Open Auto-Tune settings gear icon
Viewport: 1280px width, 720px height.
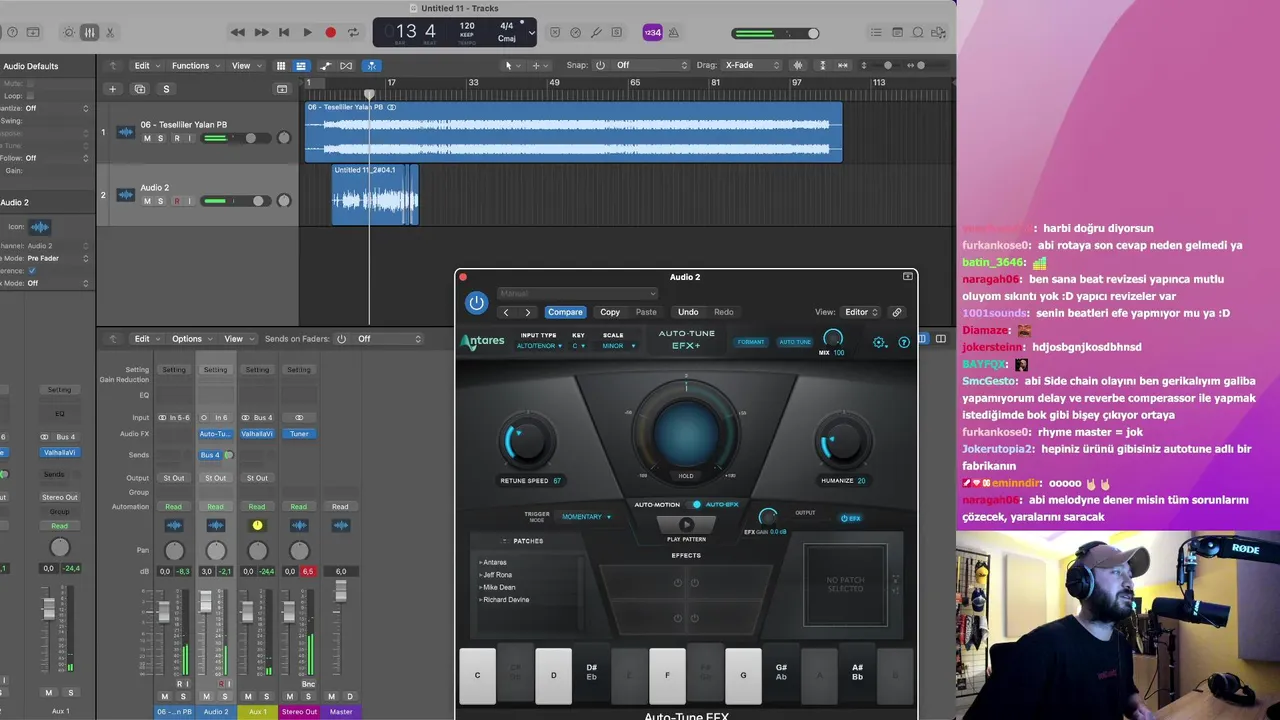click(x=880, y=342)
